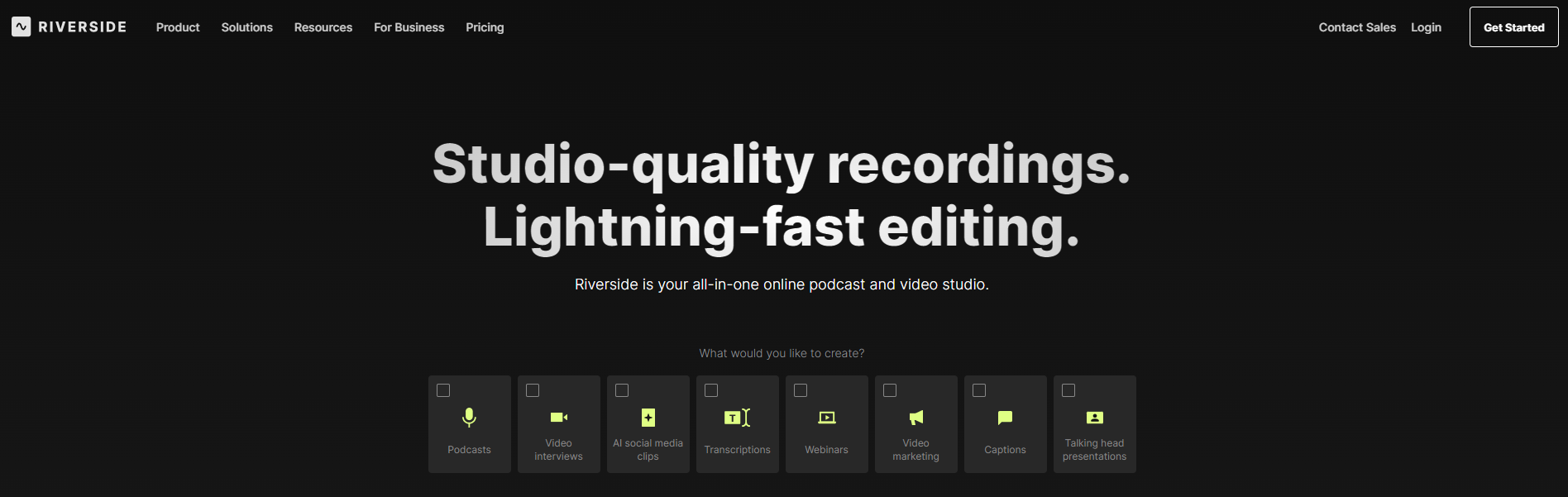Click the Talking head presentations person icon
This screenshot has height=497, width=1568.
tap(1095, 418)
